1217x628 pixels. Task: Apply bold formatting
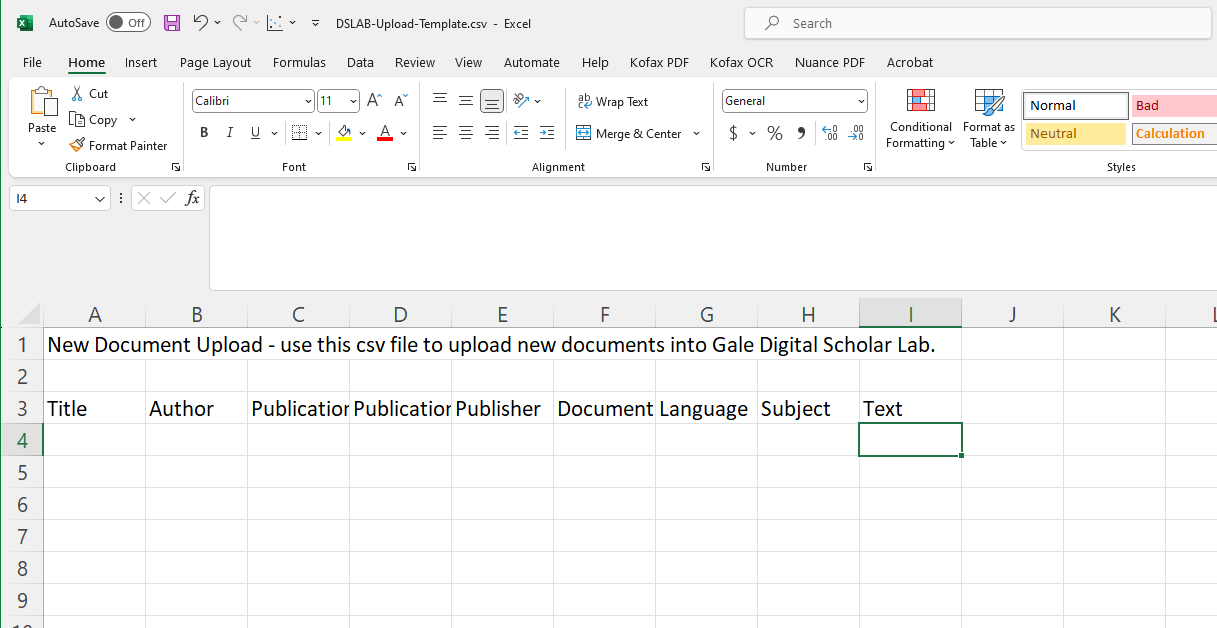[x=204, y=132]
